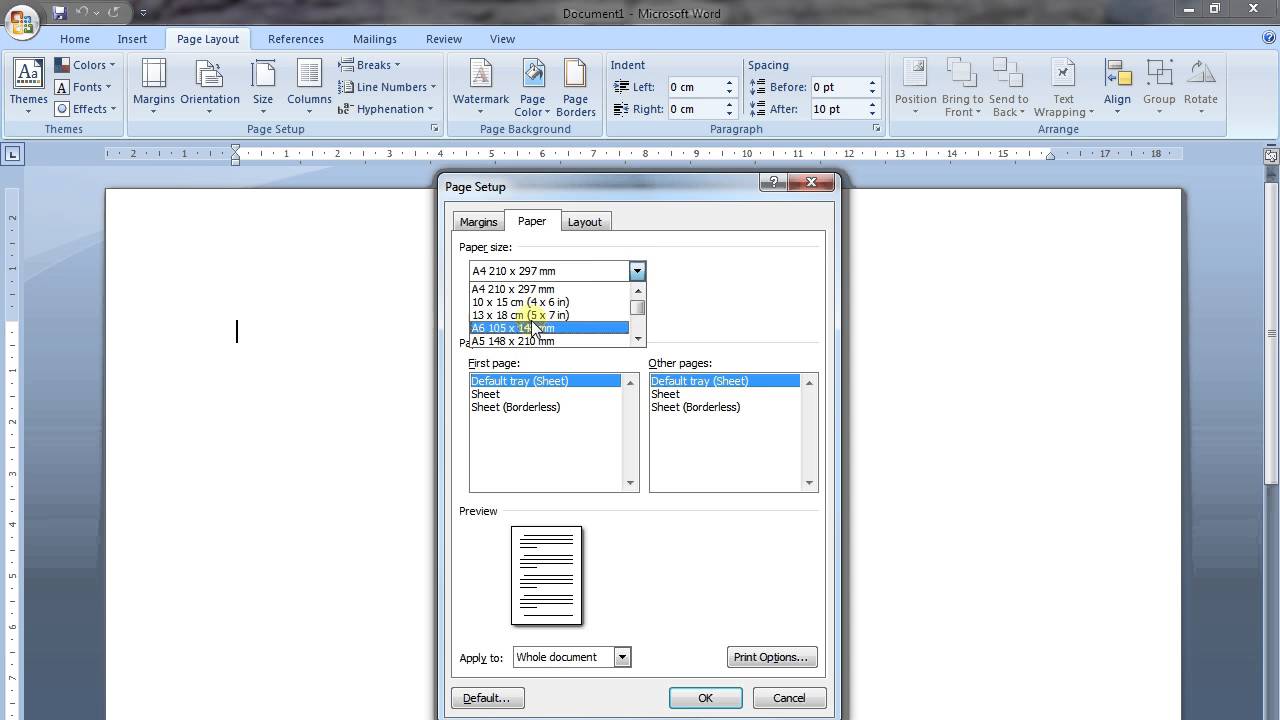
Task: Open the View tab
Action: point(502,39)
